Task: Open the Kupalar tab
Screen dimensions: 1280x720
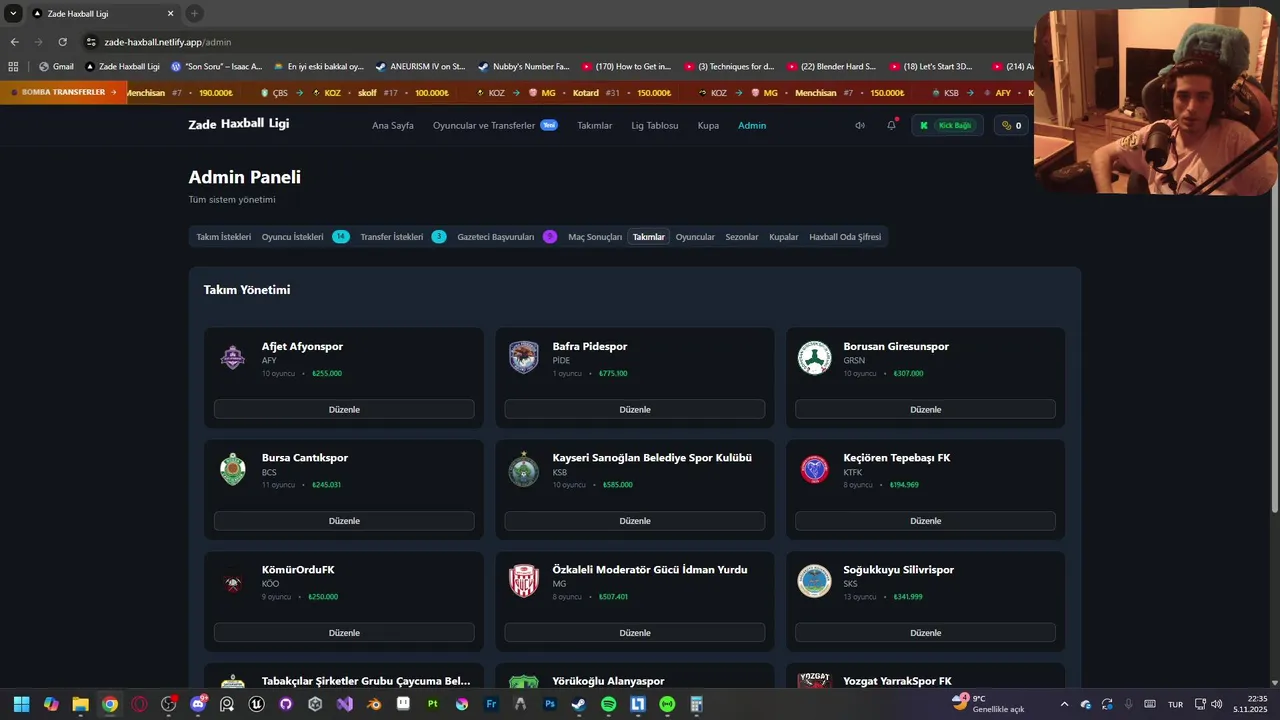Action: coord(784,237)
